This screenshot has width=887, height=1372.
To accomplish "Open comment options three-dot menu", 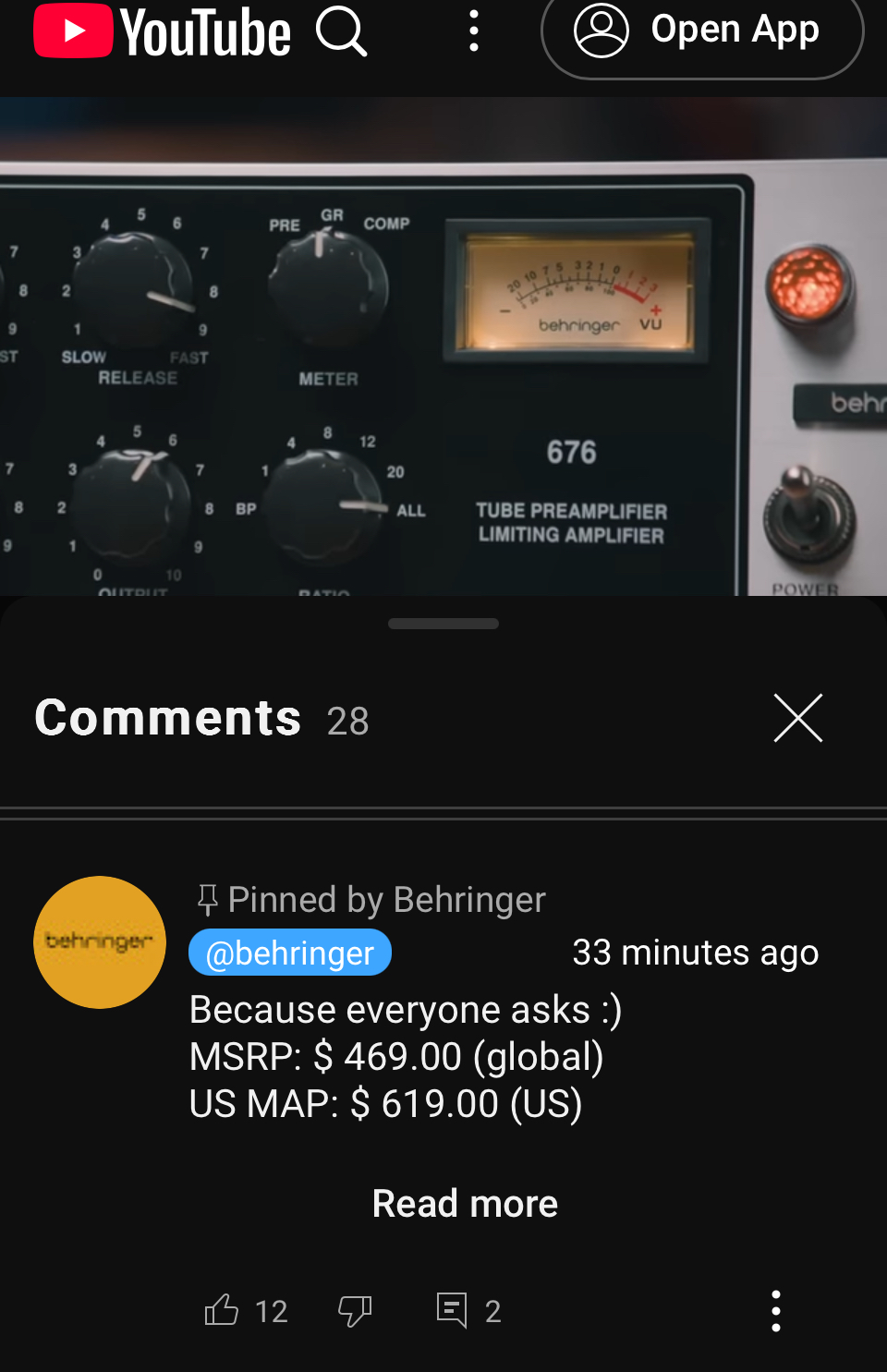I will click(776, 1310).
